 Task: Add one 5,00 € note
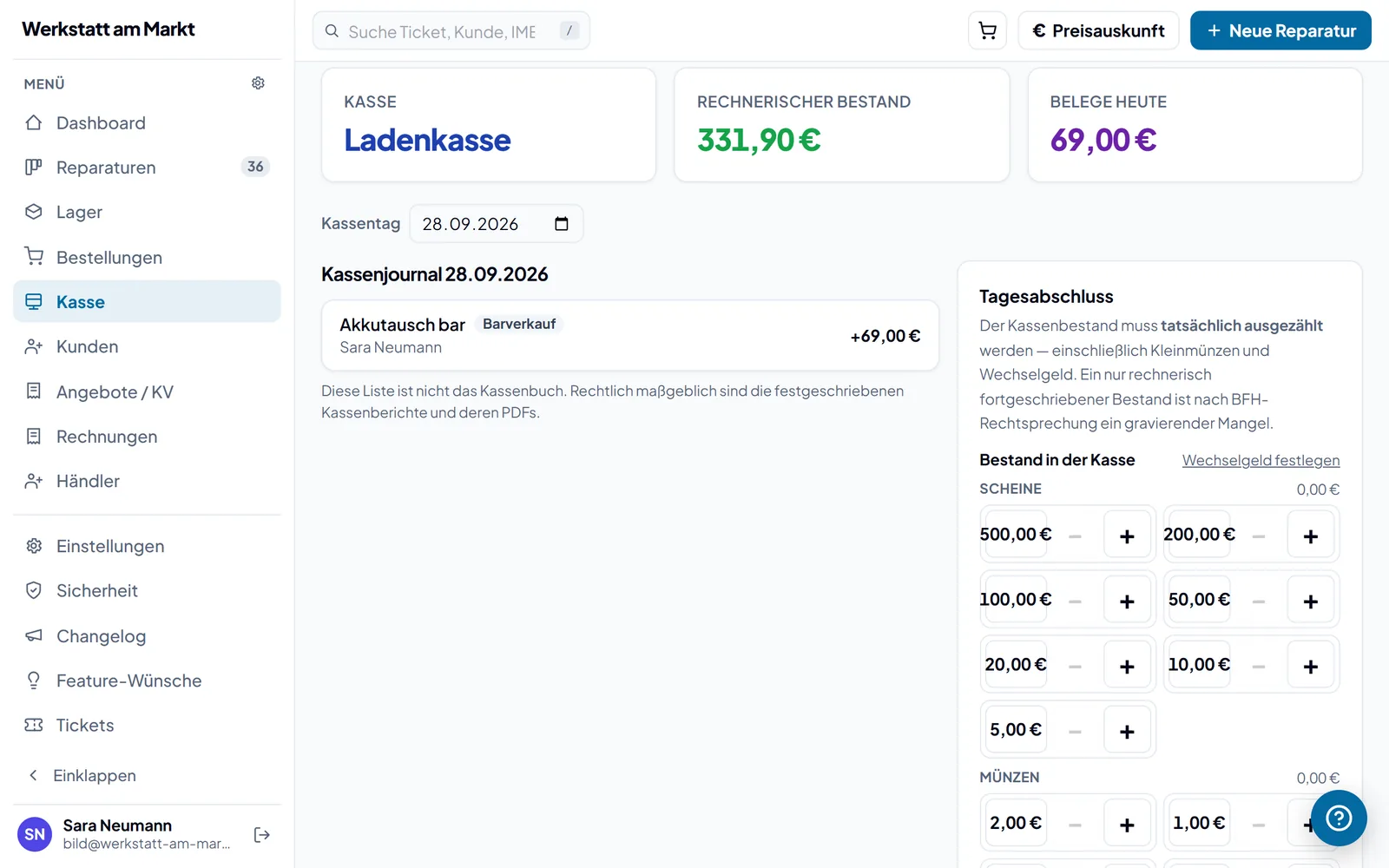click(x=1127, y=731)
